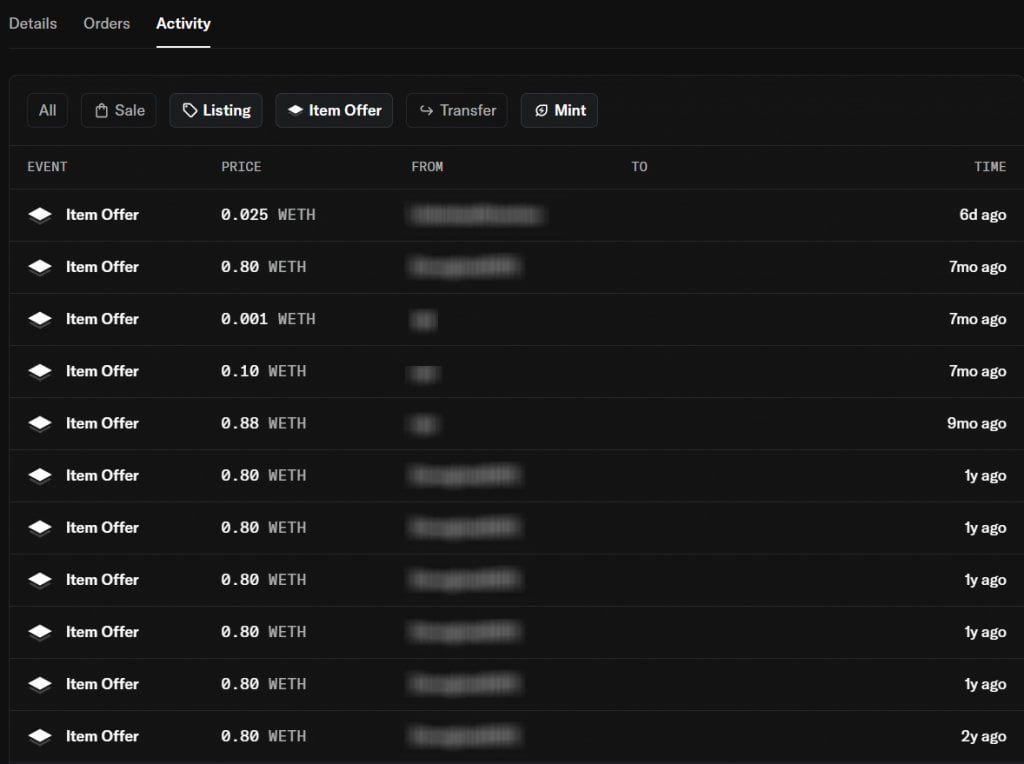1024x764 pixels.
Task: Open sender profile for 0.025 WETH offer
Action: point(476,215)
